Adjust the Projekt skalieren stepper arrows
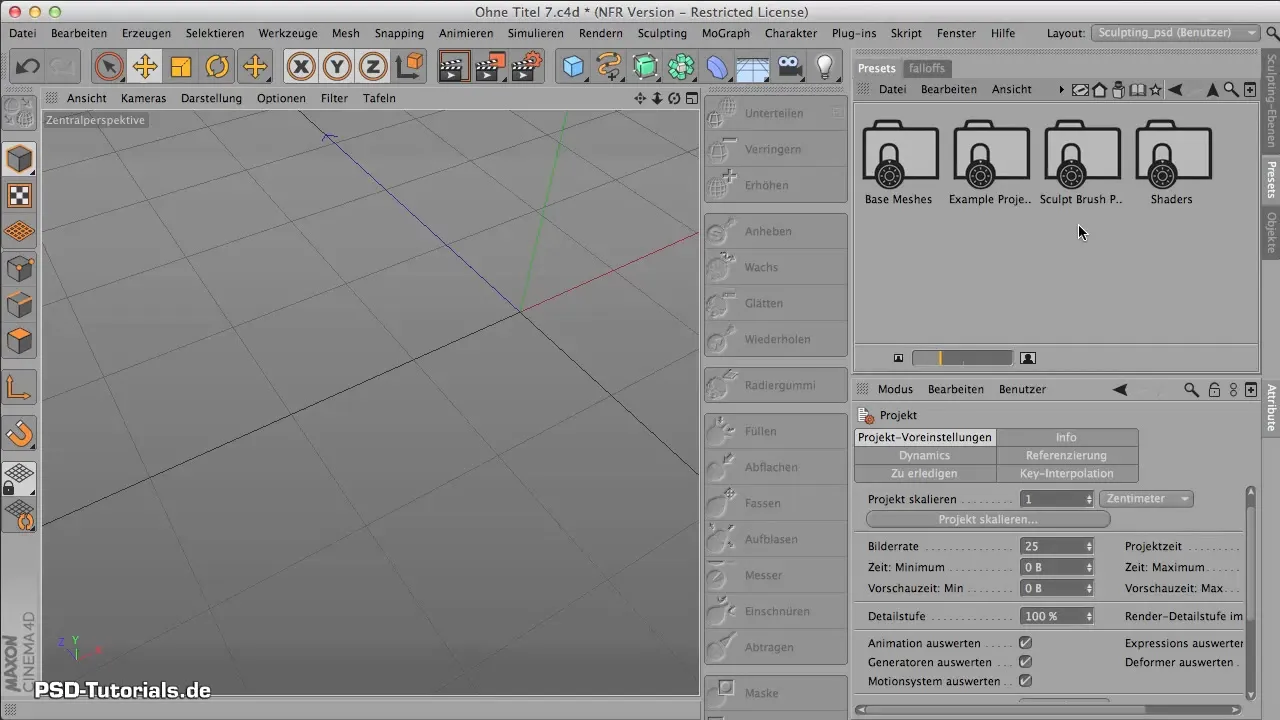Viewport: 1280px width, 720px height. coord(1089,499)
